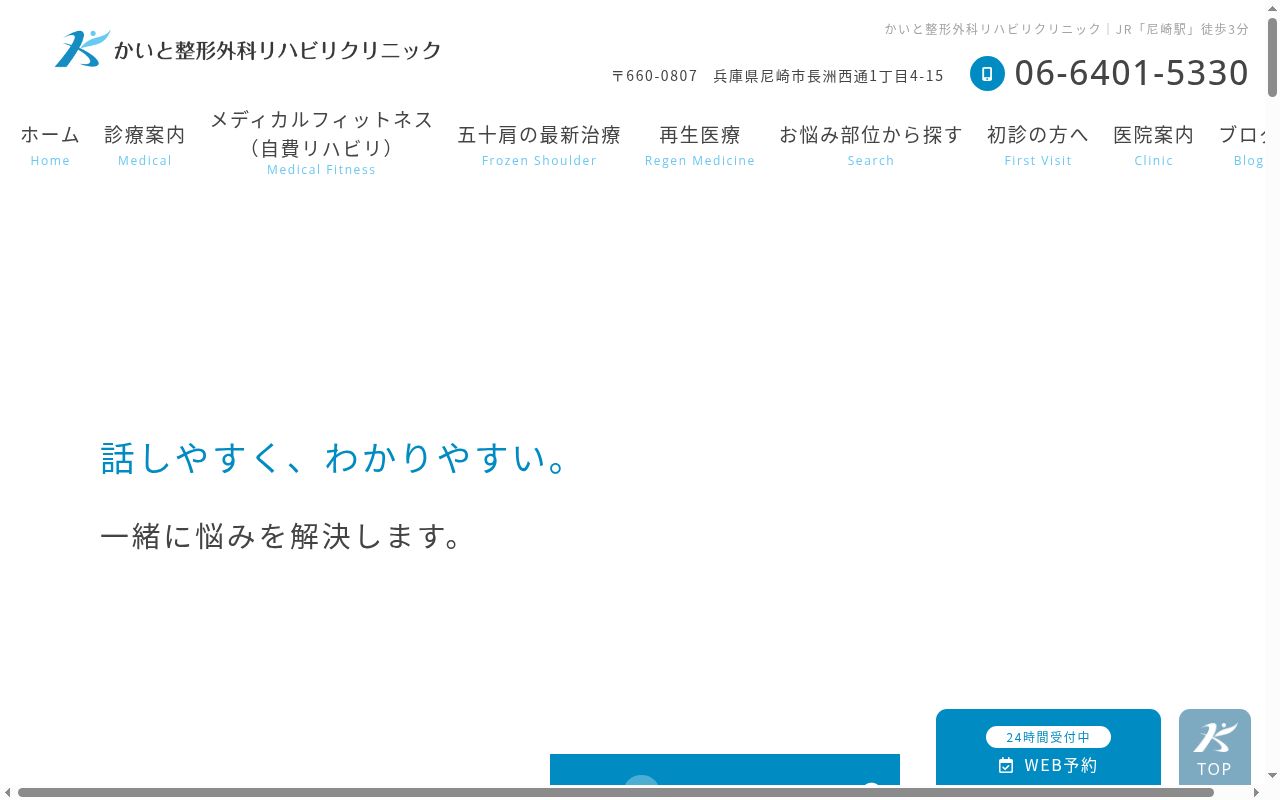Open 五十肩の最新治療 Frozen Shoulder page
This screenshot has width=1280, height=800.
539,145
